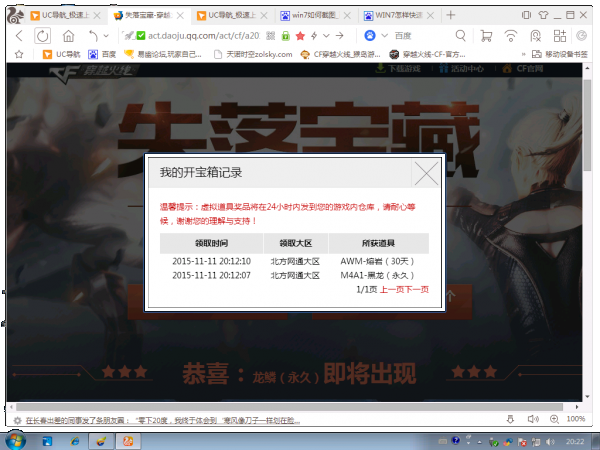Open a new tab with plus button
Viewport: 600px width, 450px height.
(451, 15)
